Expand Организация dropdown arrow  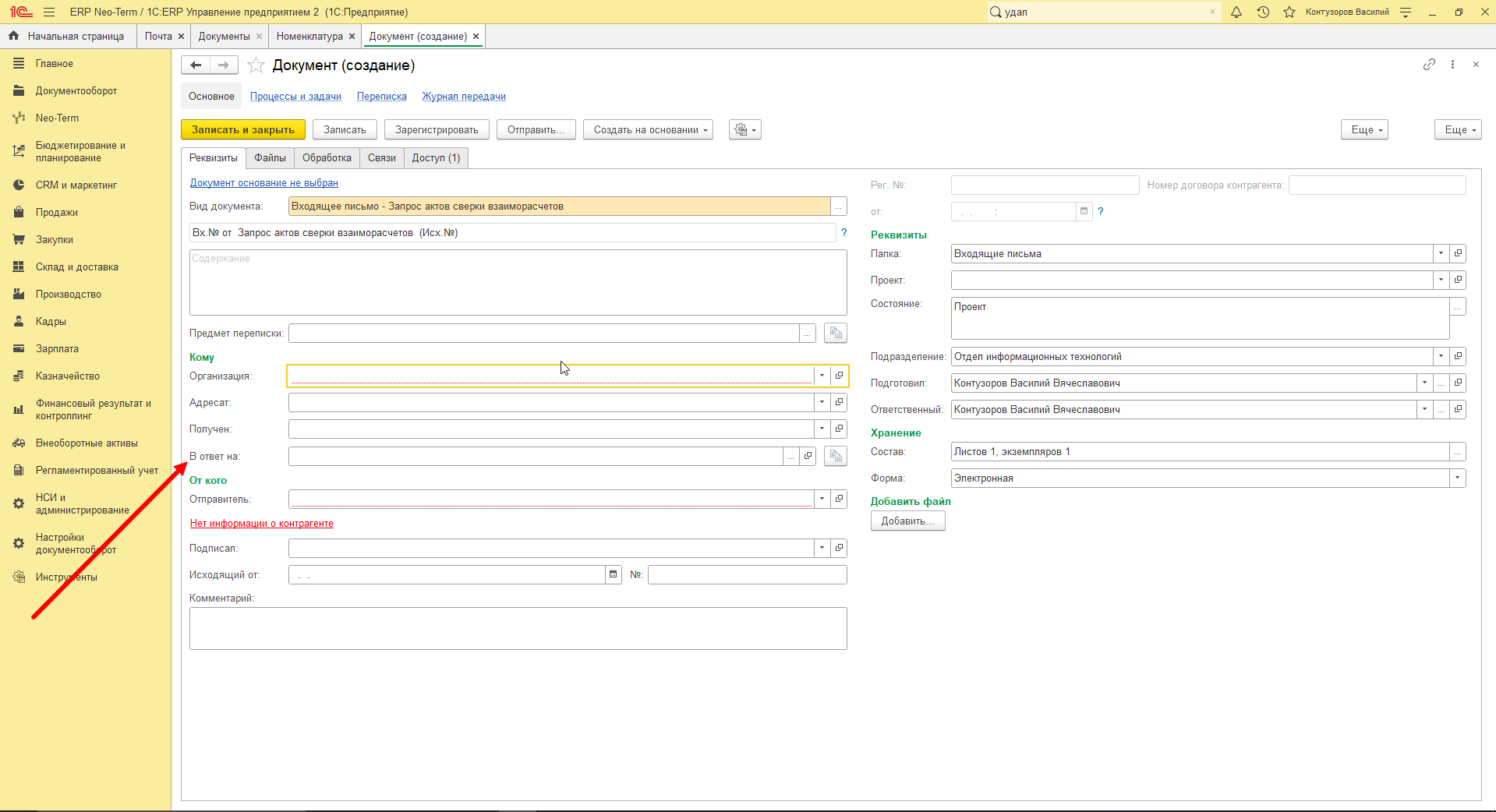click(x=822, y=376)
